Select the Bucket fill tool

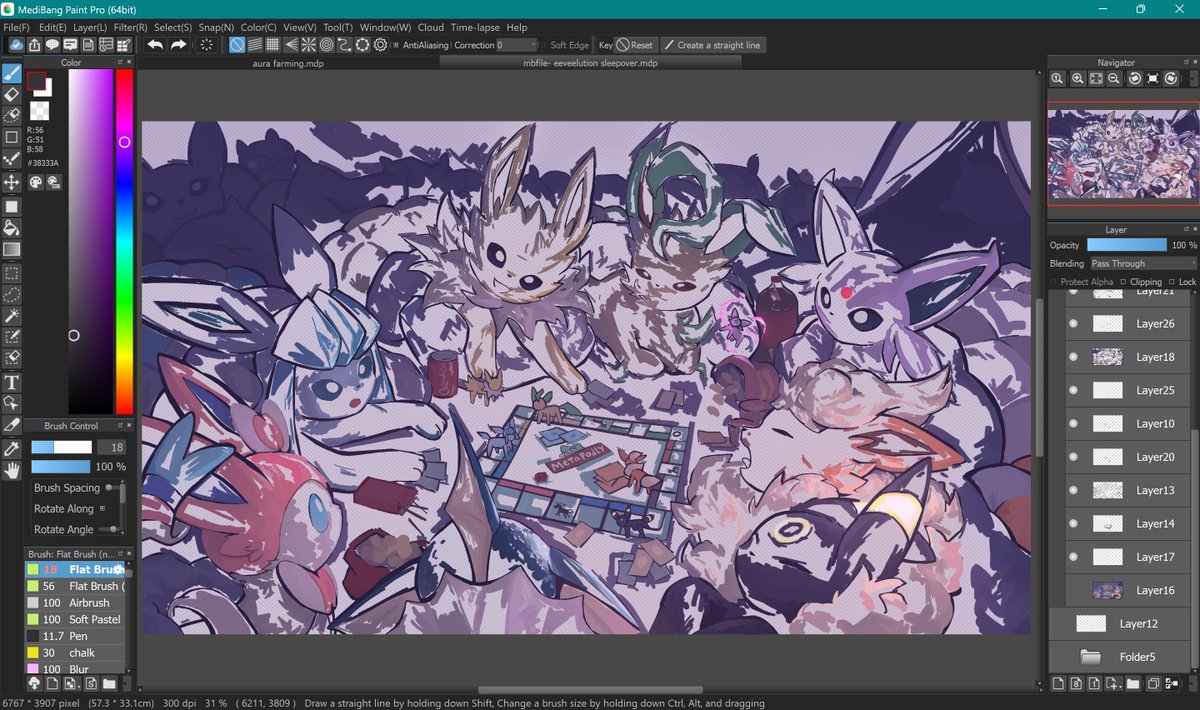tap(12, 228)
